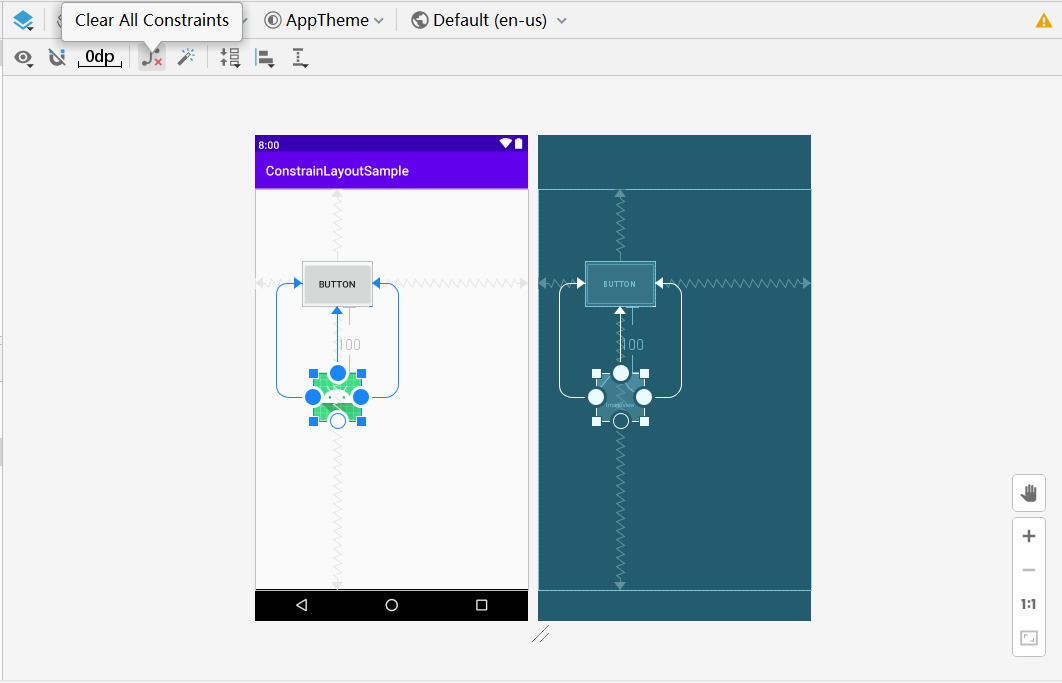The width and height of the screenshot is (1062, 683).
Task: Click the Clear All Constraints icon
Action: (152, 58)
